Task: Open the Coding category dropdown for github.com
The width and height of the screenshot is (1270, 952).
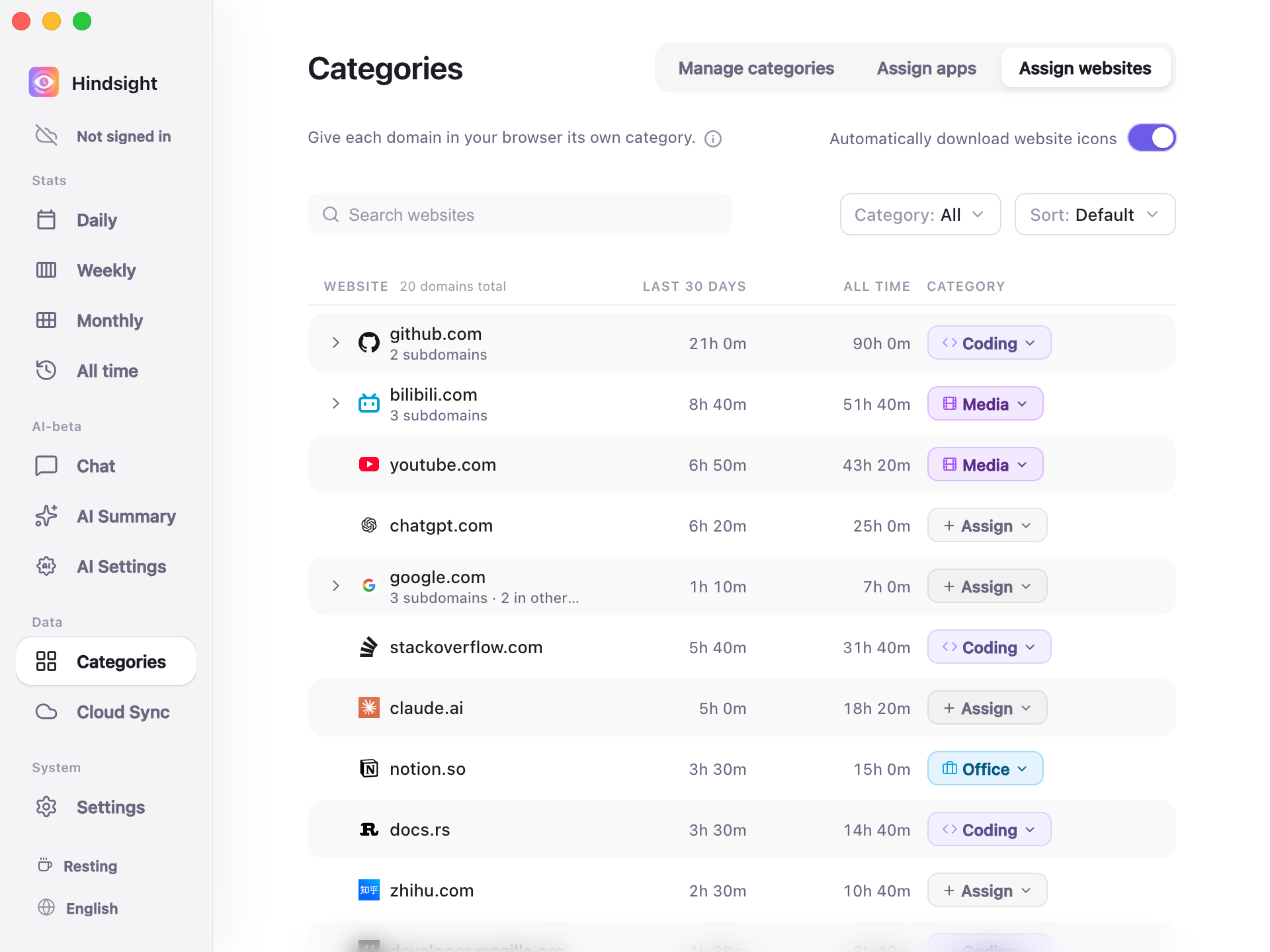Action: pyautogui.click(x=989, y=342)
